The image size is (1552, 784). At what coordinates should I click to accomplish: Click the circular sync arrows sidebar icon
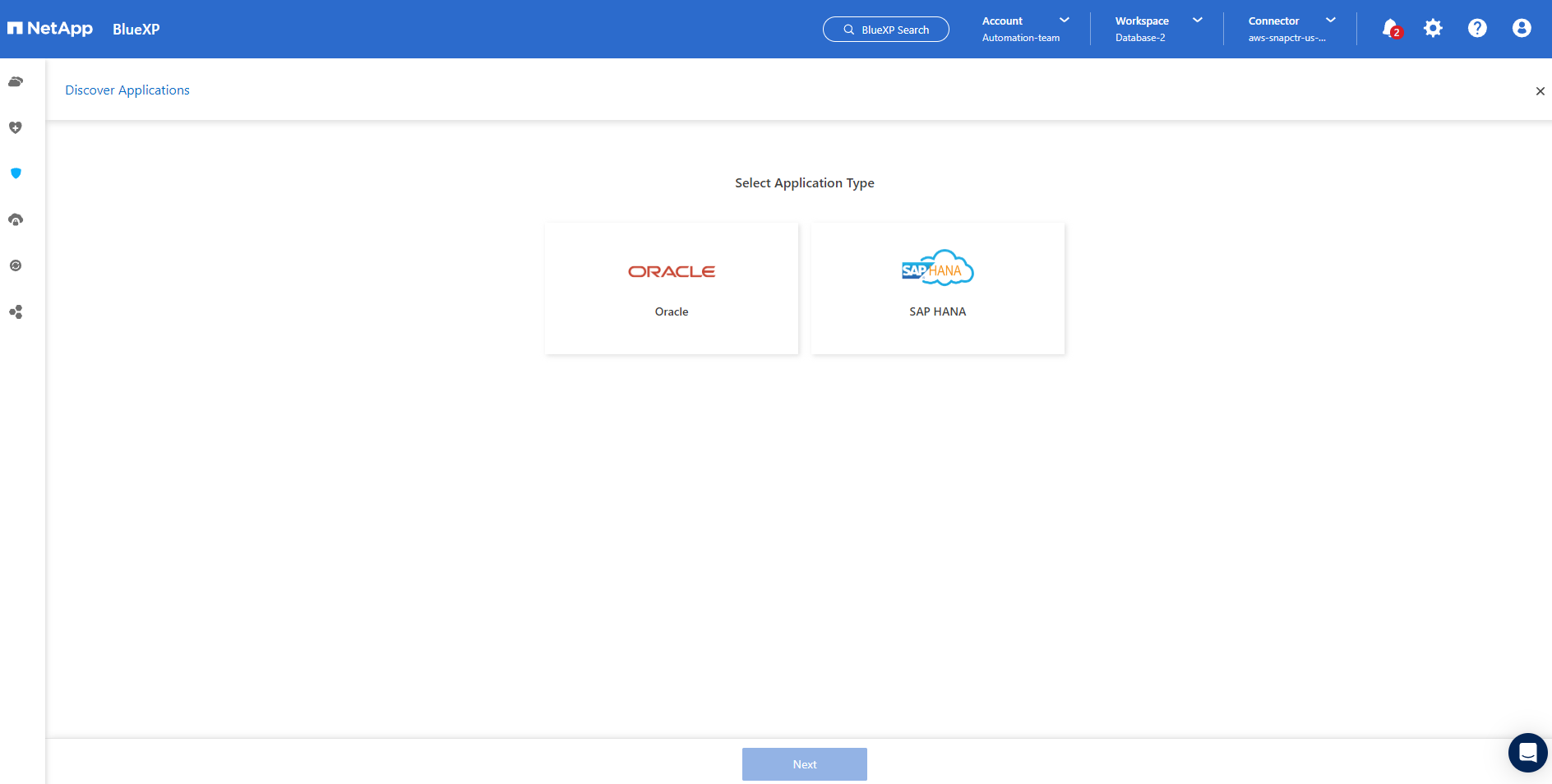click(16, 265)
